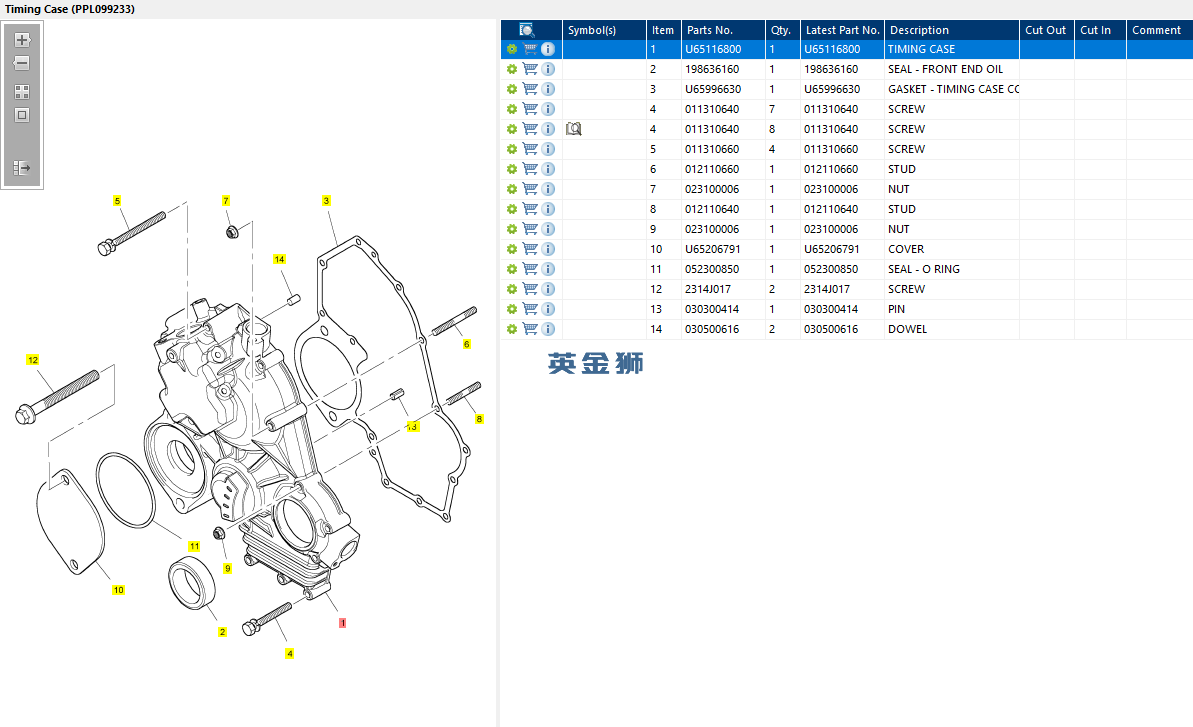The height and width of the screenshot is (727, 1193).
Task: Click the single-square fit view icon
Action: [22, 115]
